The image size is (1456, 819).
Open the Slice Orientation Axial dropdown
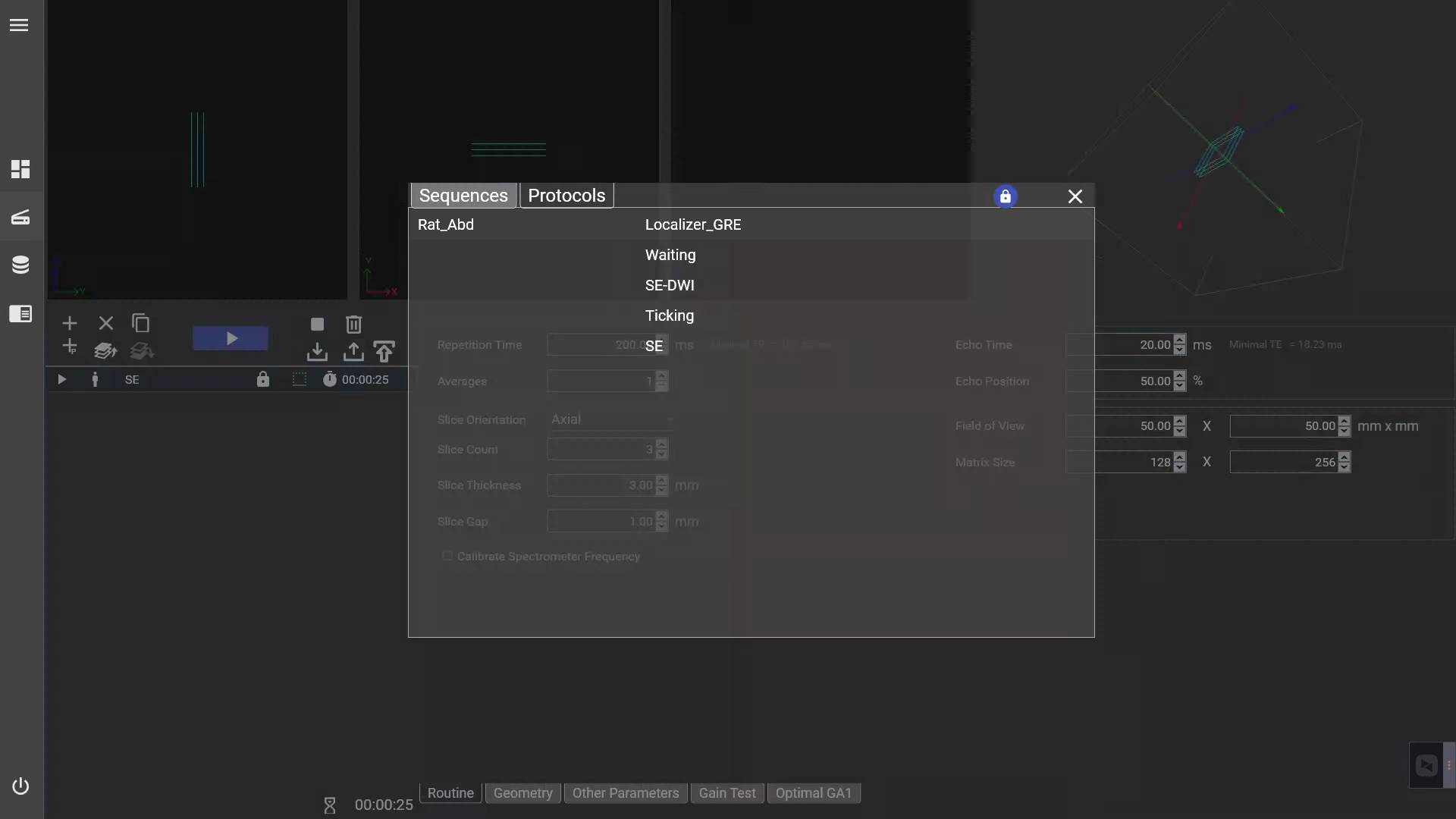[610, 419]
